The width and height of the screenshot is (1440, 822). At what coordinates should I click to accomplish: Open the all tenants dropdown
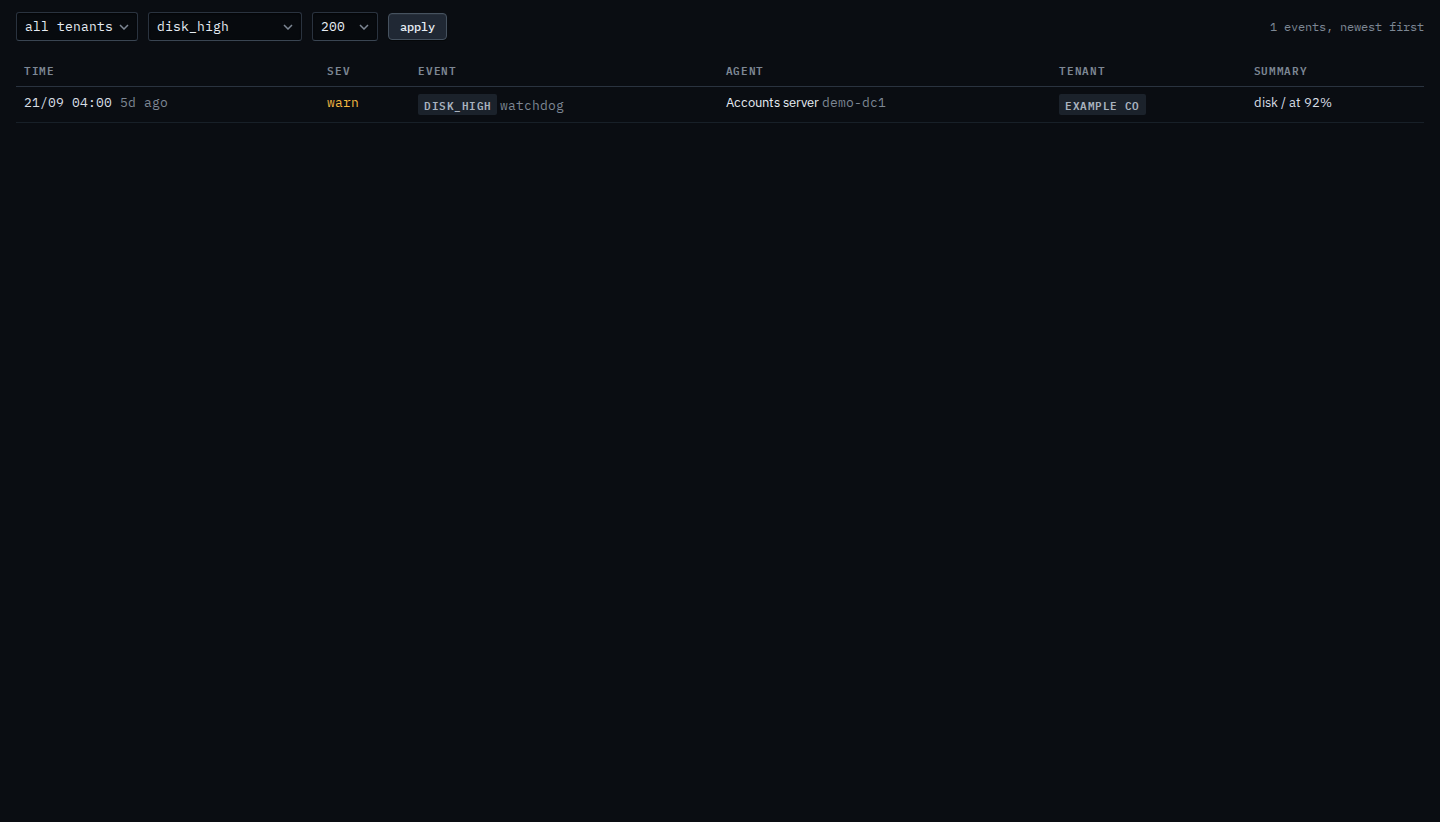point(77,27)
